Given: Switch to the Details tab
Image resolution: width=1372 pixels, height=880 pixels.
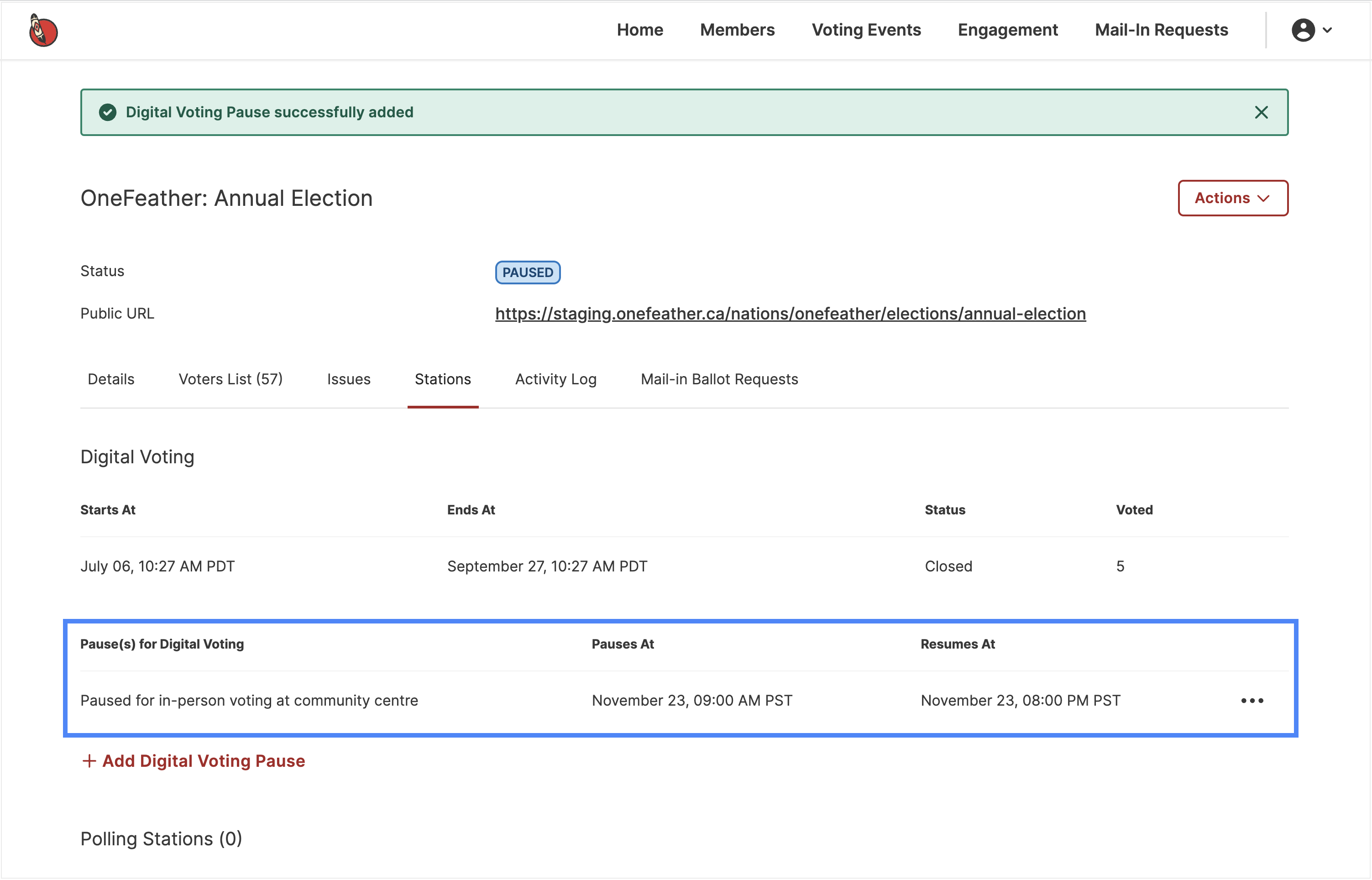Looking at the screenshot, I should coord(111,379).
